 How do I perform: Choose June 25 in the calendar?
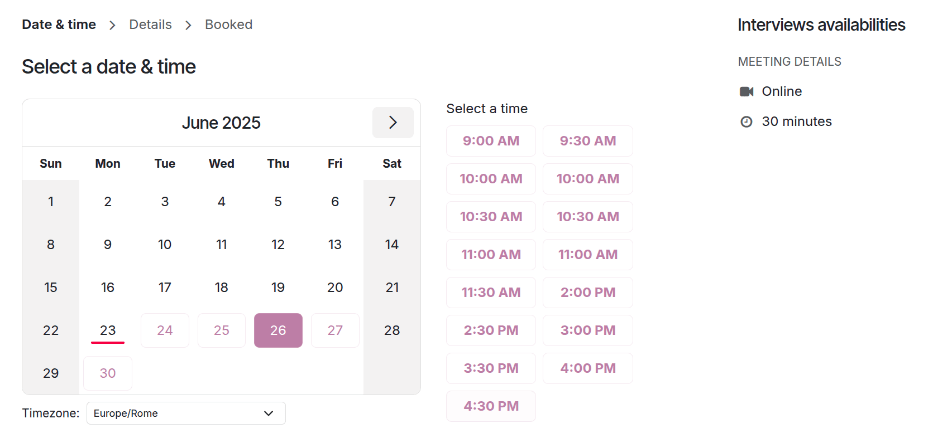click(x=222, y=330)
